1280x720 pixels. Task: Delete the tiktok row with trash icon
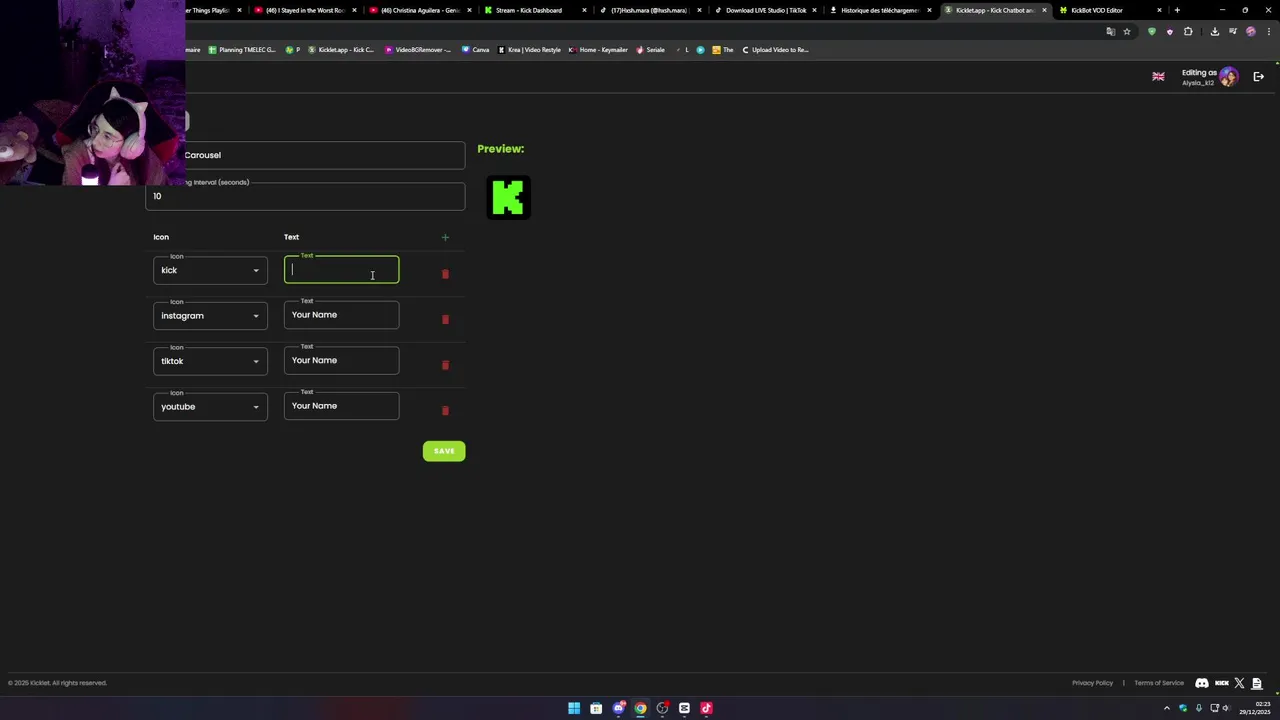coord(445,365)
